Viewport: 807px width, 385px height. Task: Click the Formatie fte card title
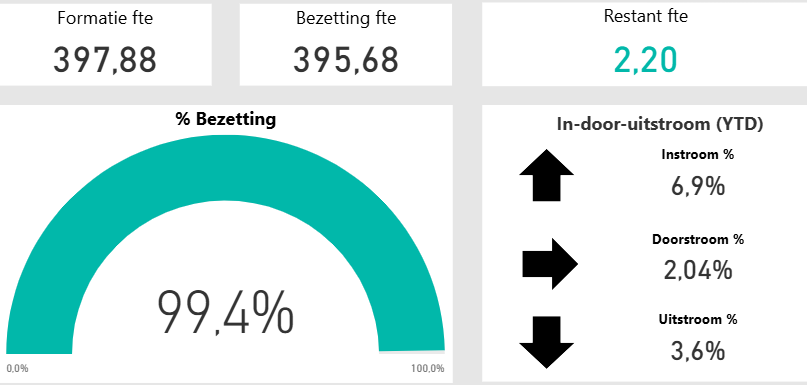tap(105, 18)
